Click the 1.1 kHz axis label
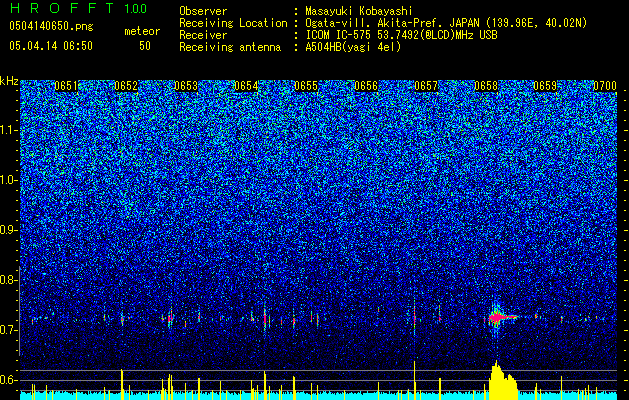629x400 pixels. 9,130
